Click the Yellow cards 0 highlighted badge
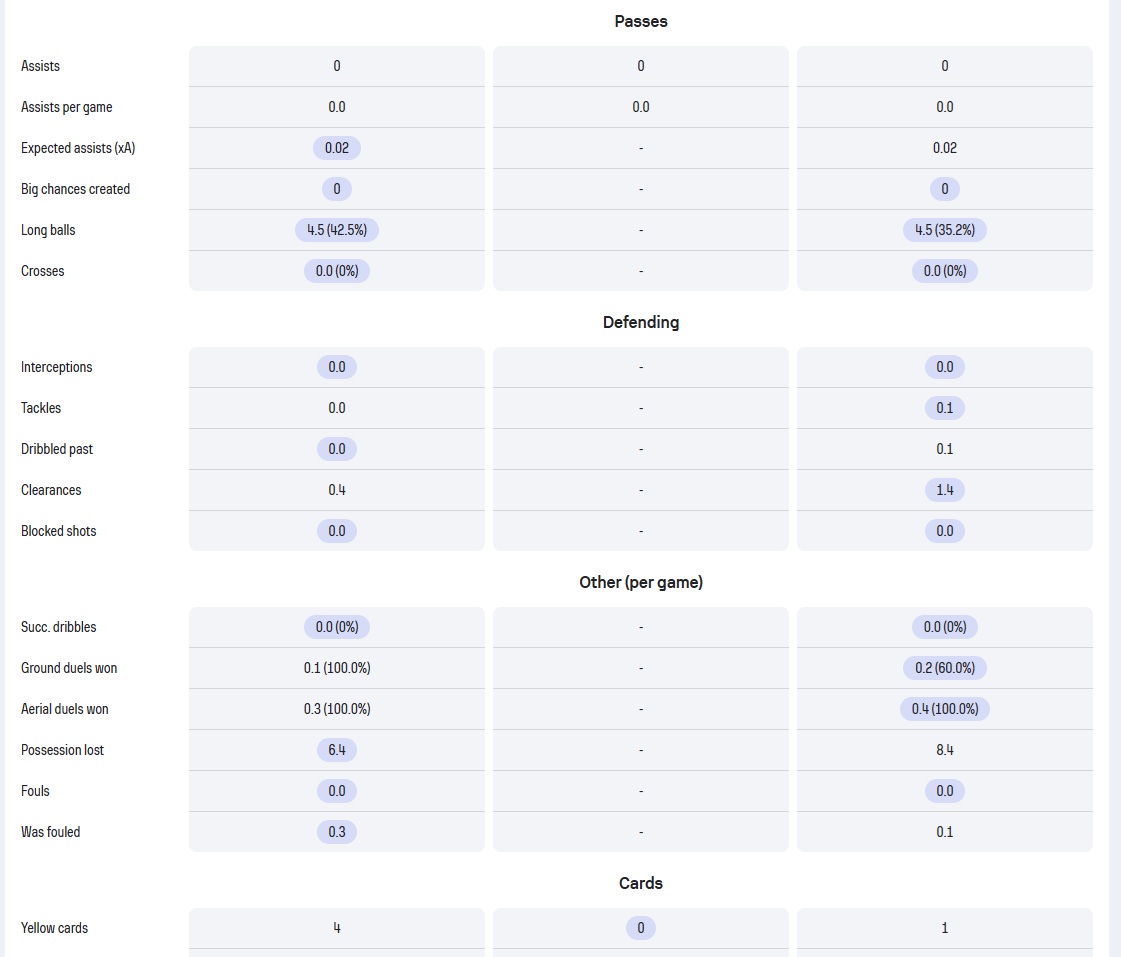This screenshot has height=957, width=1121. click(641, 928)
